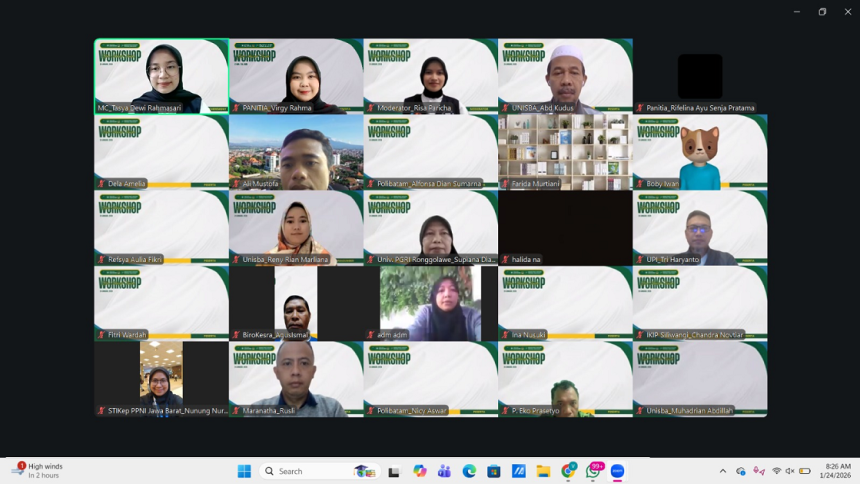Image resolution: width=860 pixels, height=484 pixels.
Task: Open Microsoft Edge from the taskbar
Action: [469, 471]
